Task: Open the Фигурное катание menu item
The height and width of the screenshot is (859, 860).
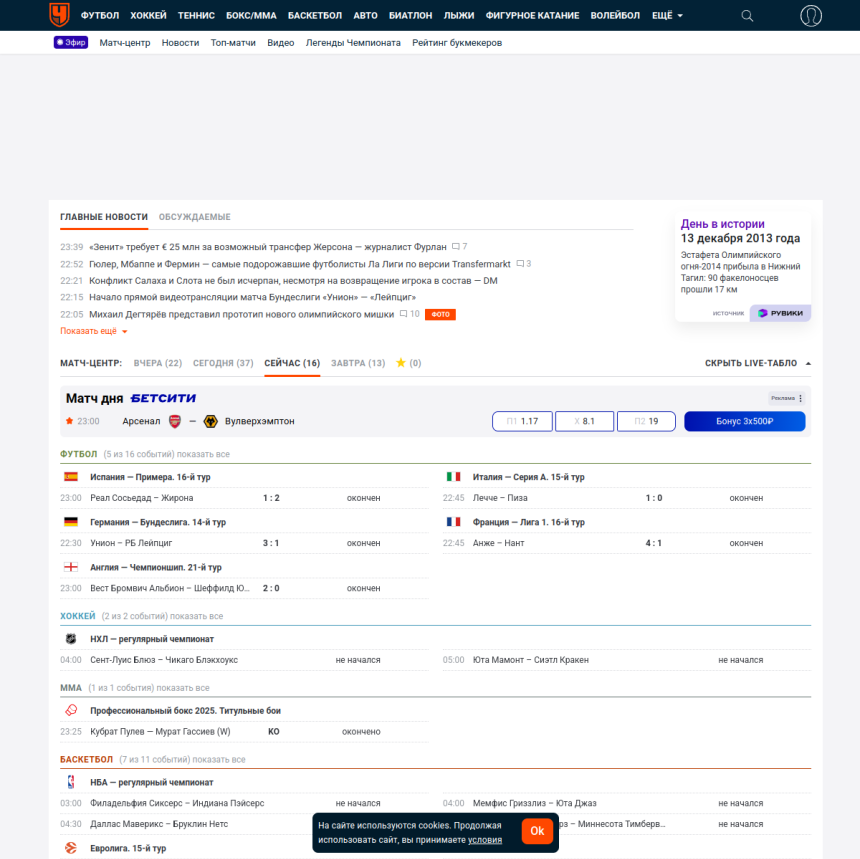Action: (532, 15)
